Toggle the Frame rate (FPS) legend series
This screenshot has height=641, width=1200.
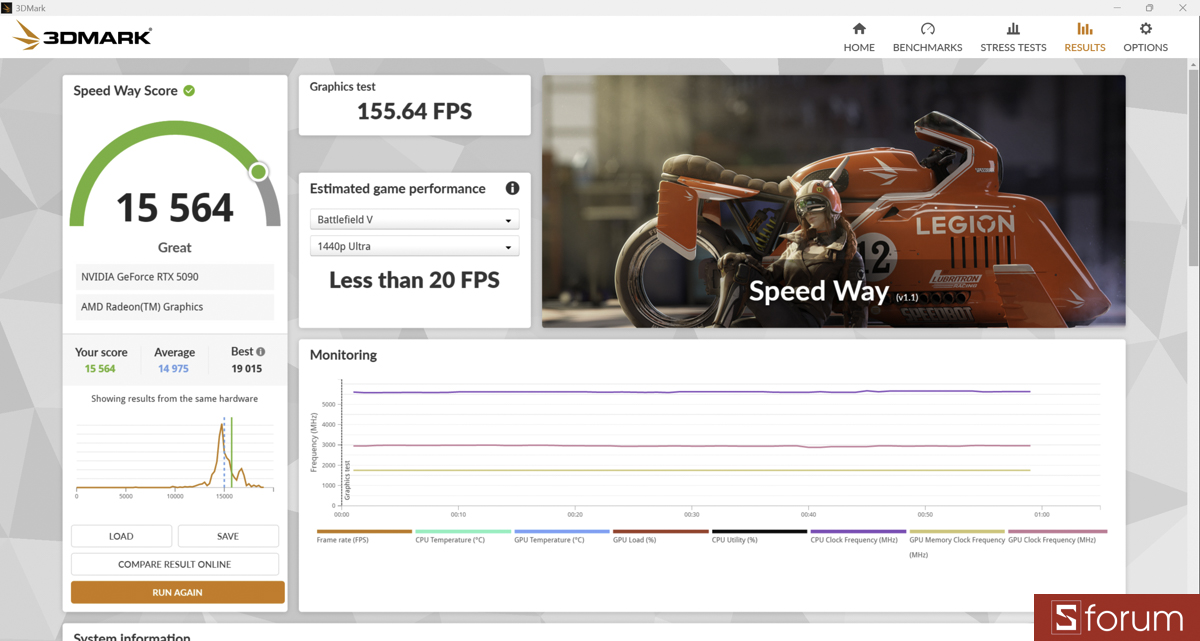pyautogui.click(x=364, y=536)
